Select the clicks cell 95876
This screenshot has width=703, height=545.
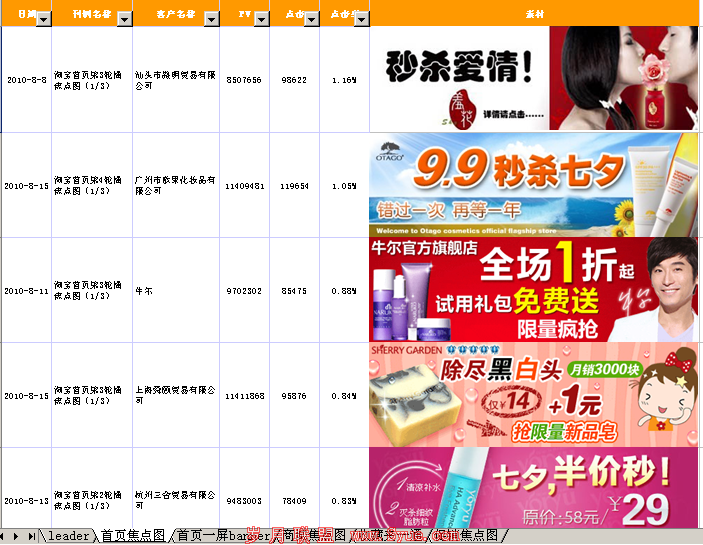pos(295,396)
